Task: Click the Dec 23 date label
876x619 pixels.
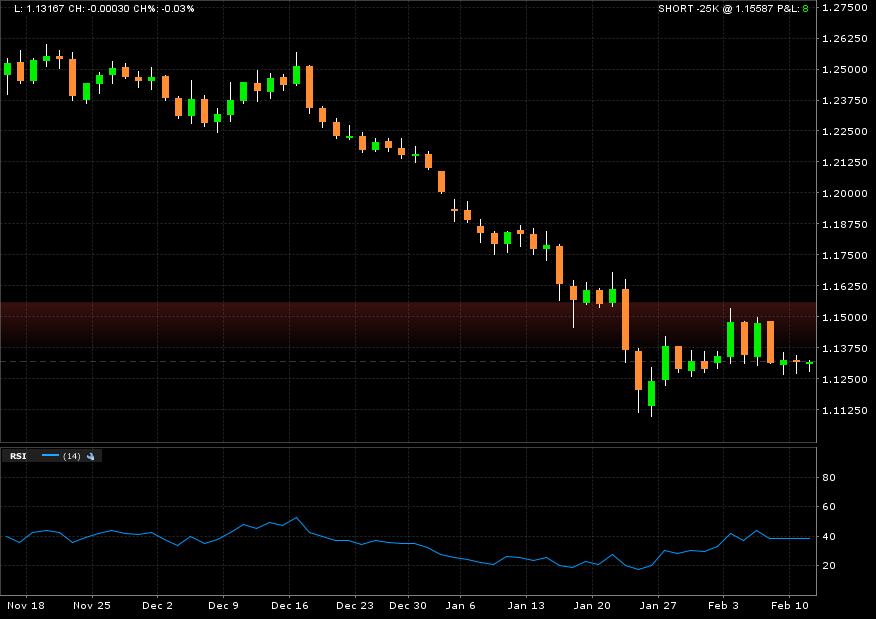Action: tap(355, 606)
